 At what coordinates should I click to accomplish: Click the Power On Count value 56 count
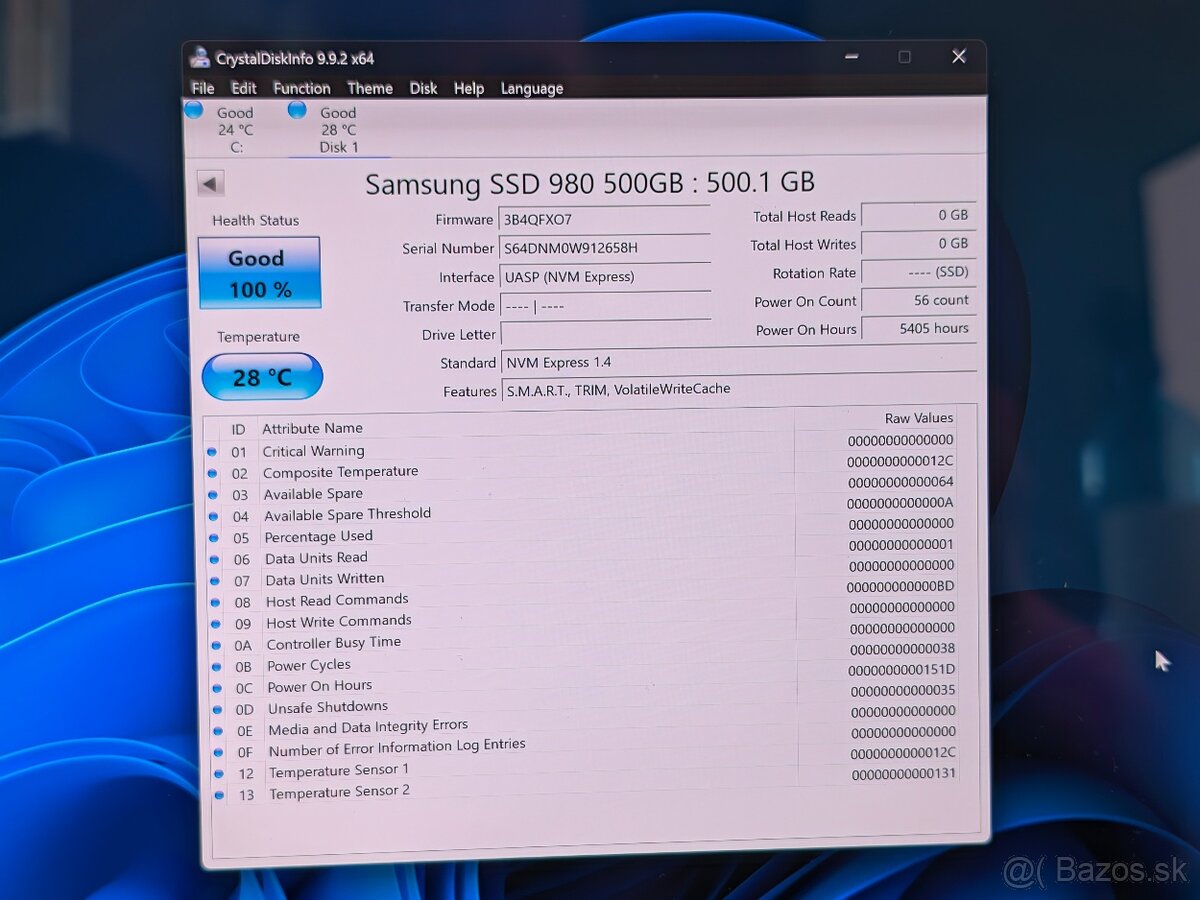coord(918,300)
